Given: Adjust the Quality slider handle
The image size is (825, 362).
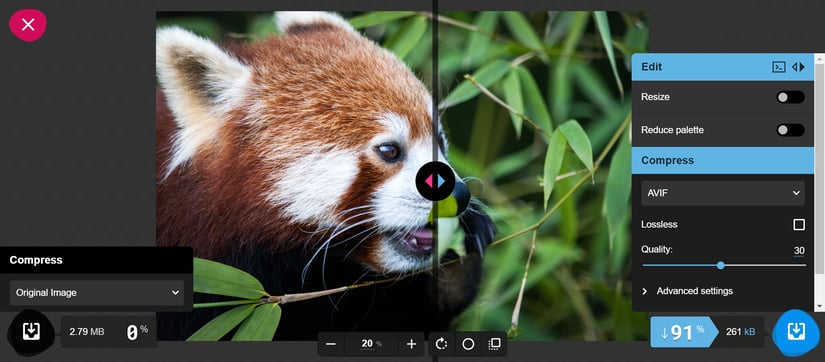Looking at the screenshot, I should (x=721, y=265).
